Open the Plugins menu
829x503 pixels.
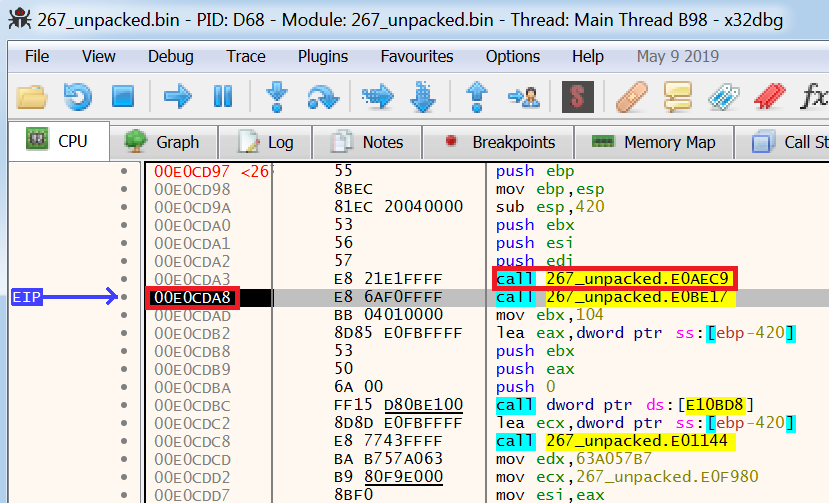click(323, 57)
